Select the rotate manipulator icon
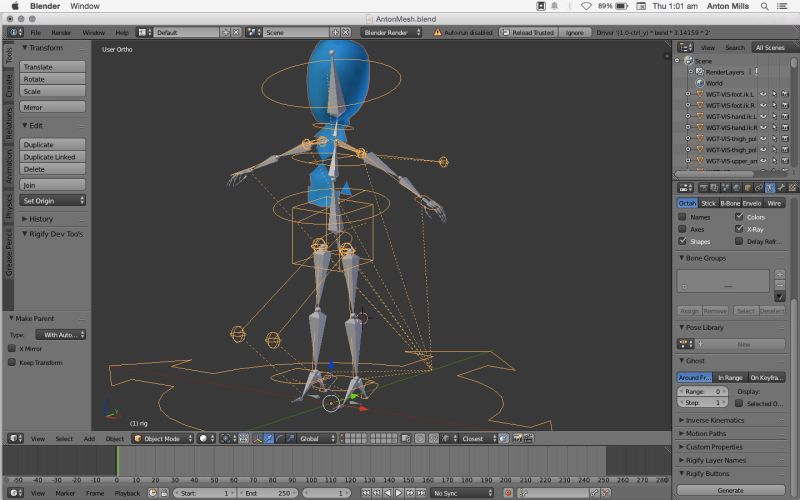Screen dimensions: 800x500 pyautogui.click(x=280, y=438)
